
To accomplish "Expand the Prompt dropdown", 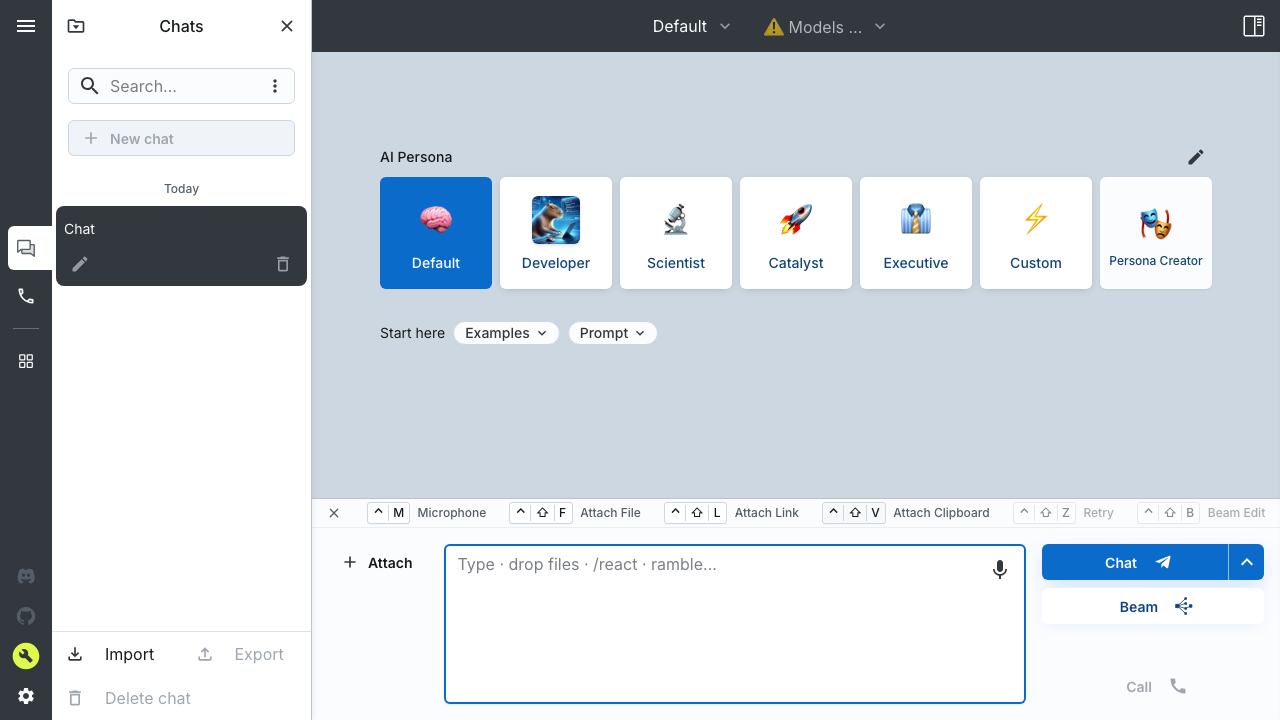I will 612,333.
